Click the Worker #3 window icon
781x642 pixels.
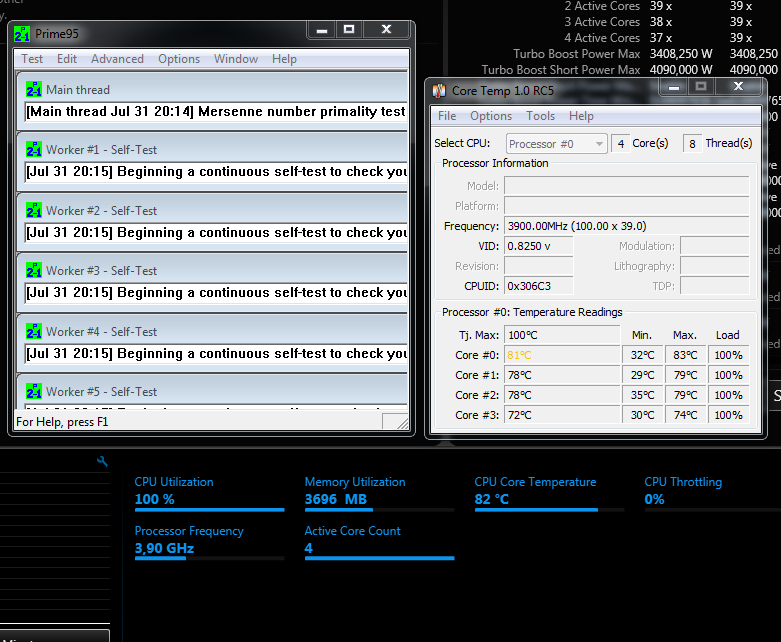point(34,270)
